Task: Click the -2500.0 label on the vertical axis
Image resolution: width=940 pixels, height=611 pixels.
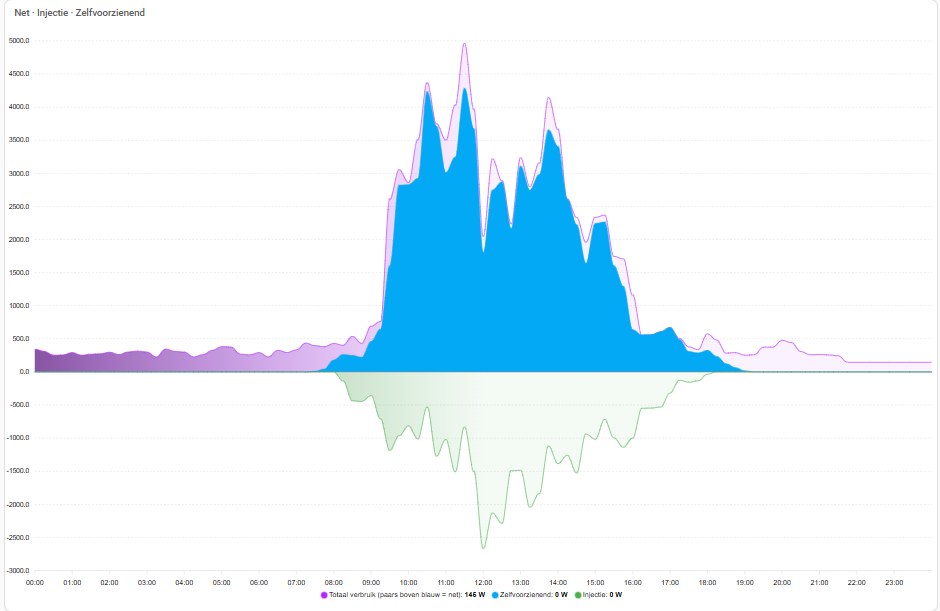Action: [x=18, y=538]
